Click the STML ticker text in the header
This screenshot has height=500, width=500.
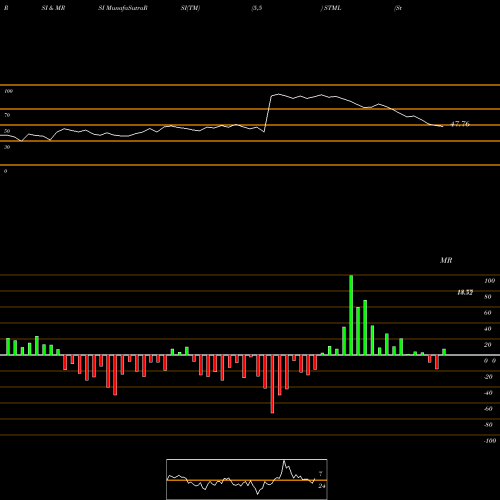(333, 8)
